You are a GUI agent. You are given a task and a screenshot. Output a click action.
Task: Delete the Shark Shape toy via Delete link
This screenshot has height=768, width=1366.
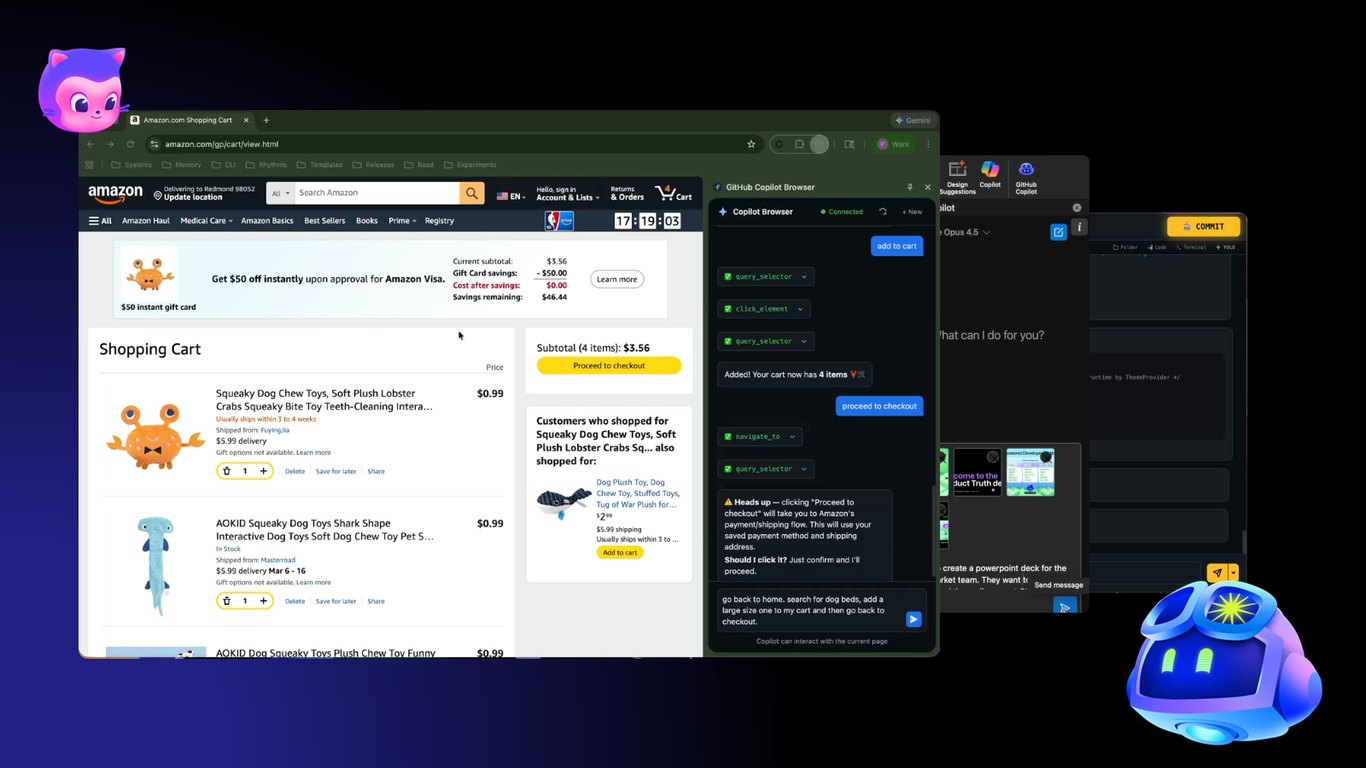click(x=295, y=601)
